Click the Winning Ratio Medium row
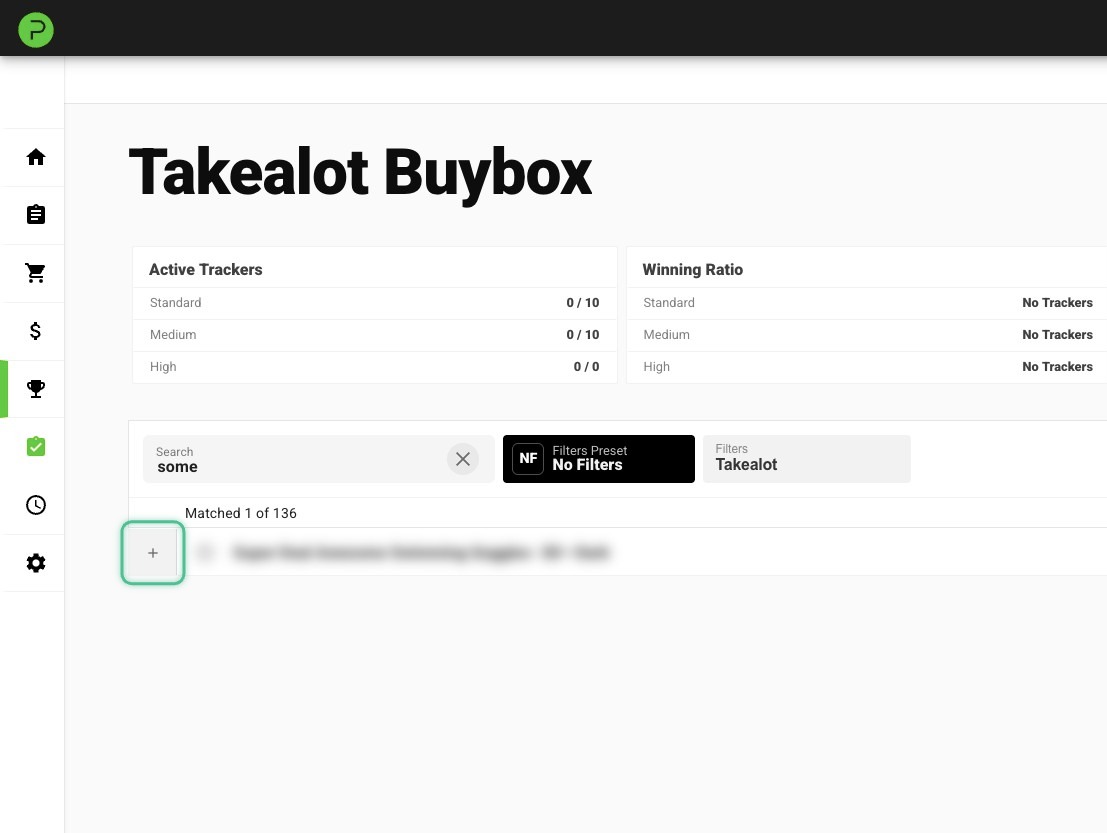This screenshot has width=1107, height=833. click(867, 335)
